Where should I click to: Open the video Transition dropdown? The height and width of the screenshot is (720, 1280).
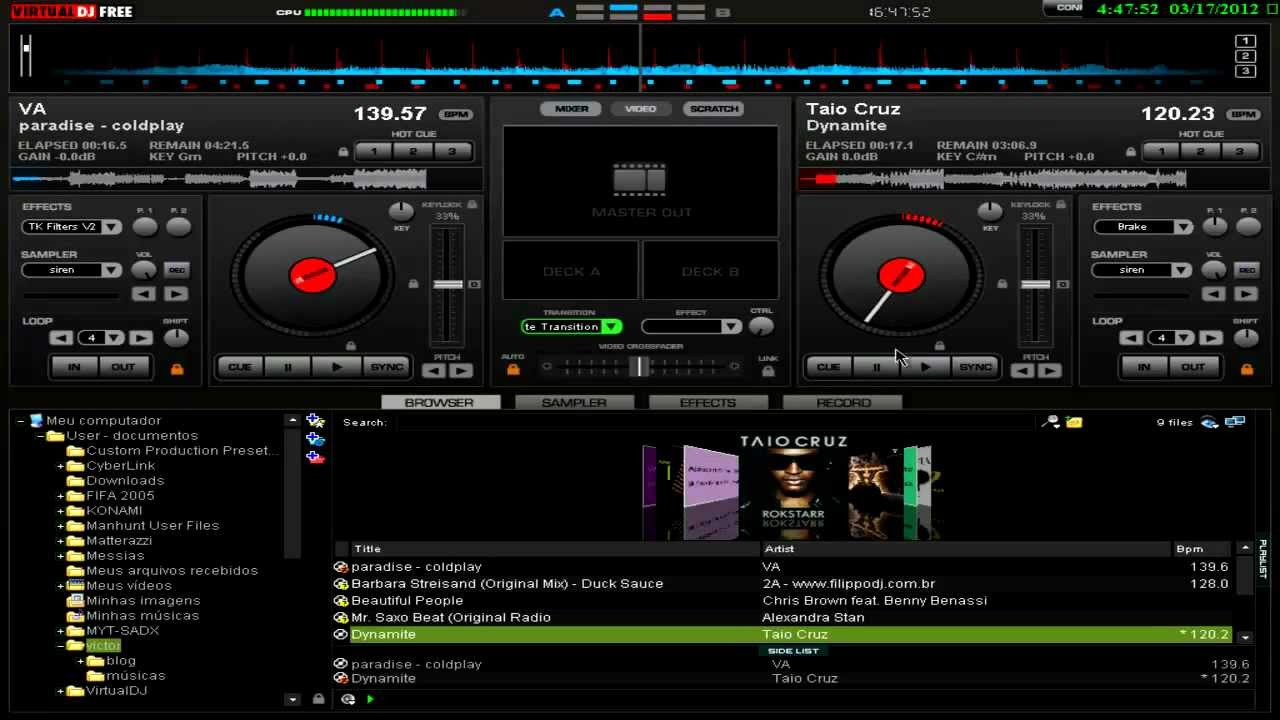pos(610,327)
